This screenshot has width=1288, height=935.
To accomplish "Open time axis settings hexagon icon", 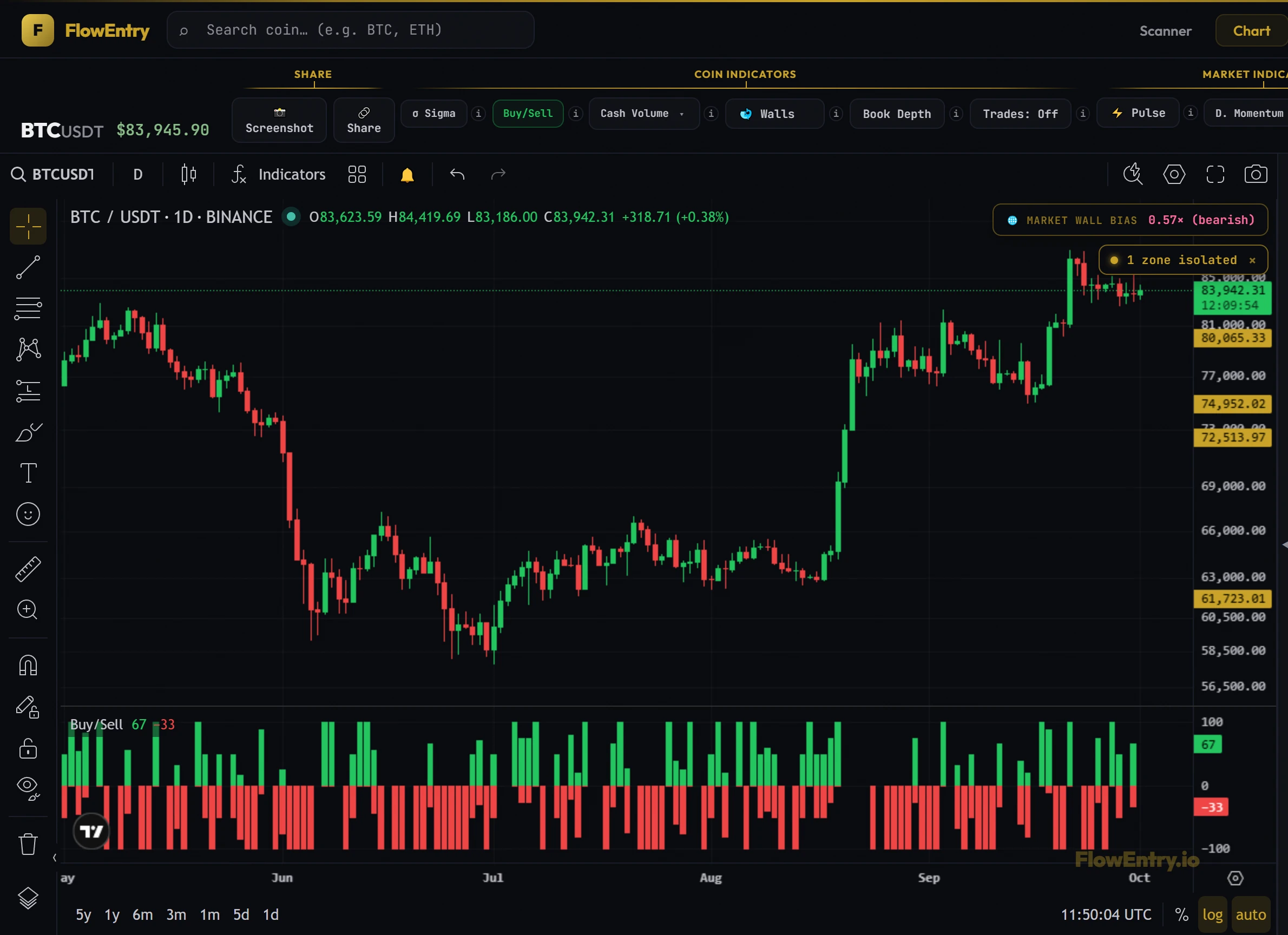I will click(x=1235, y=878).
